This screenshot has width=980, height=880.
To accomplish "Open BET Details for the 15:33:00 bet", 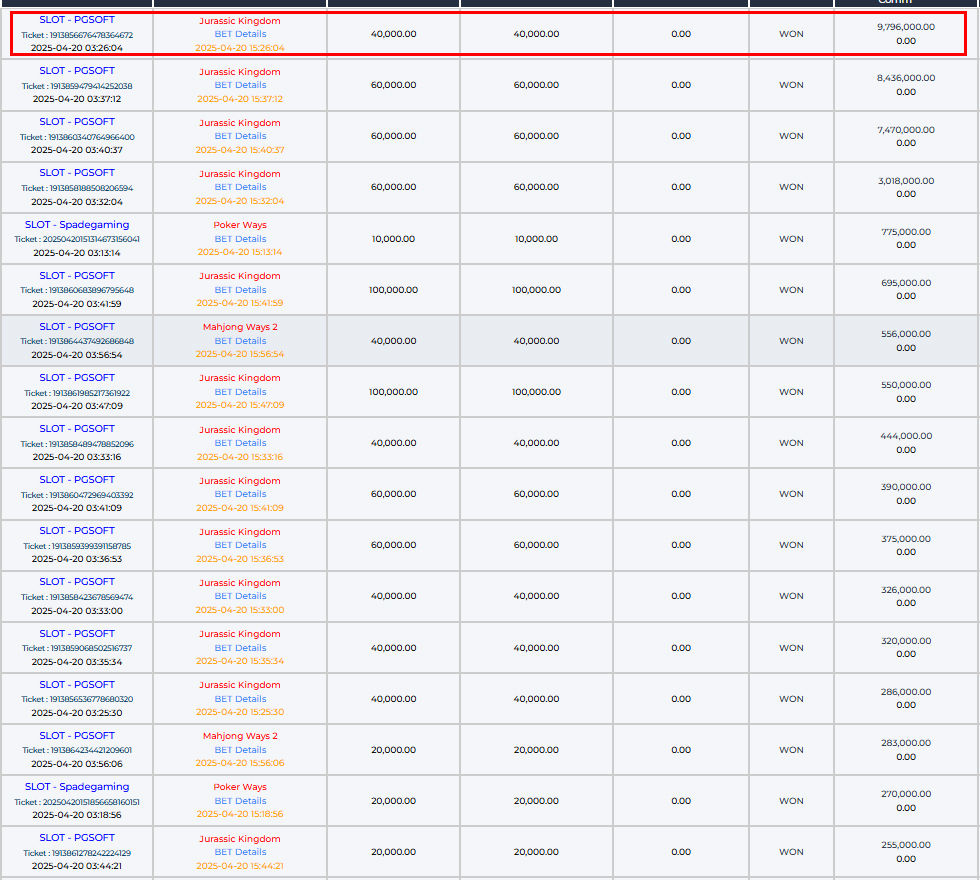I will [x=240, y=596].
